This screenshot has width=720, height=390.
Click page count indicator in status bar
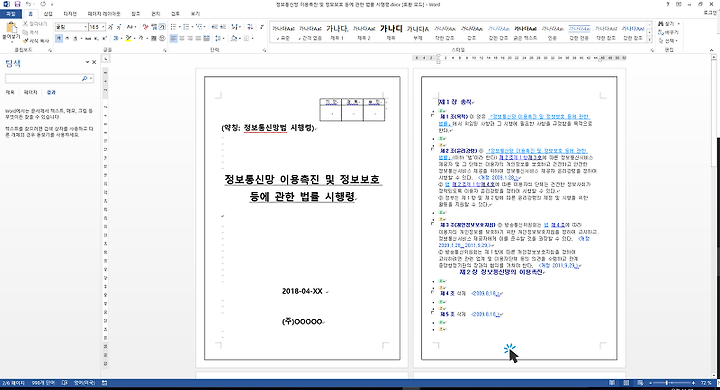tap(13, 383)
